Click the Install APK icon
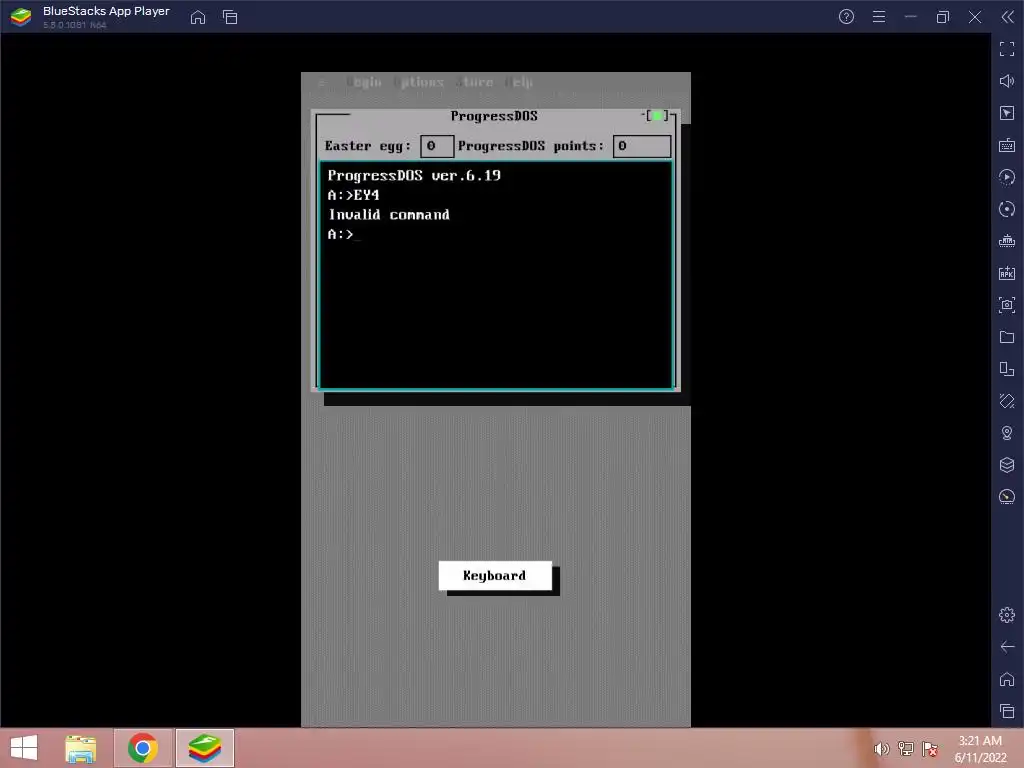The height and width of the screenshot is (768, 1024). click(1007, 273)
